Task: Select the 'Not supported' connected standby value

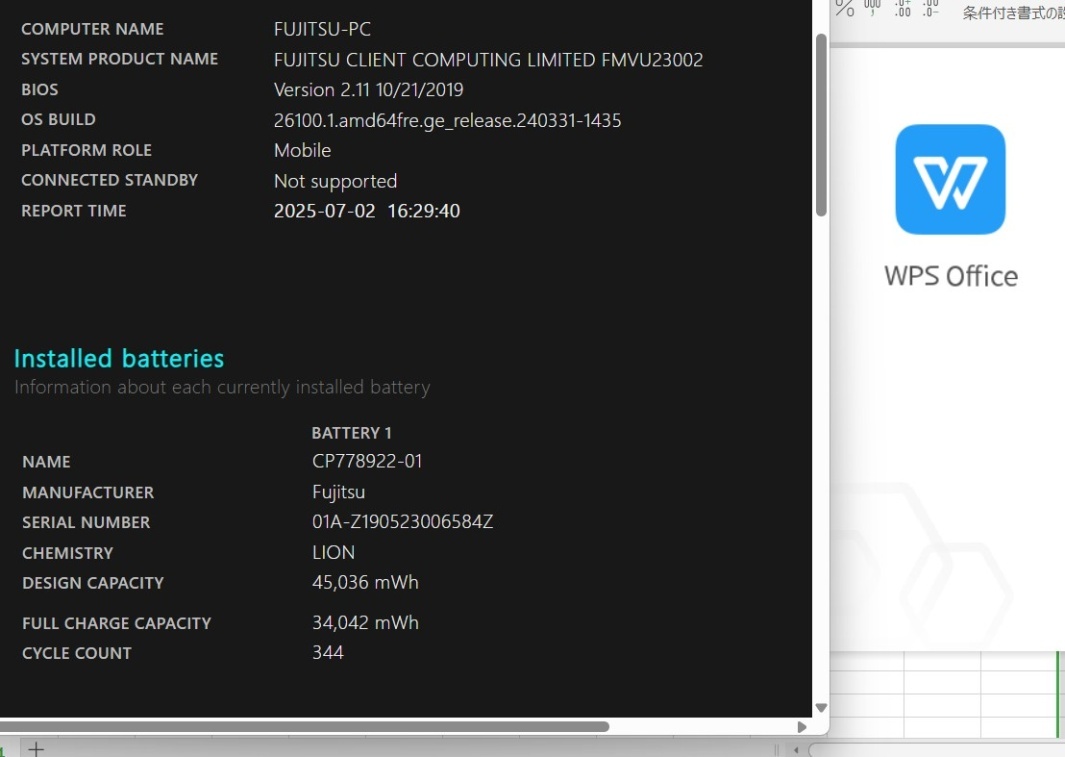Action: [x=335, y=181]
